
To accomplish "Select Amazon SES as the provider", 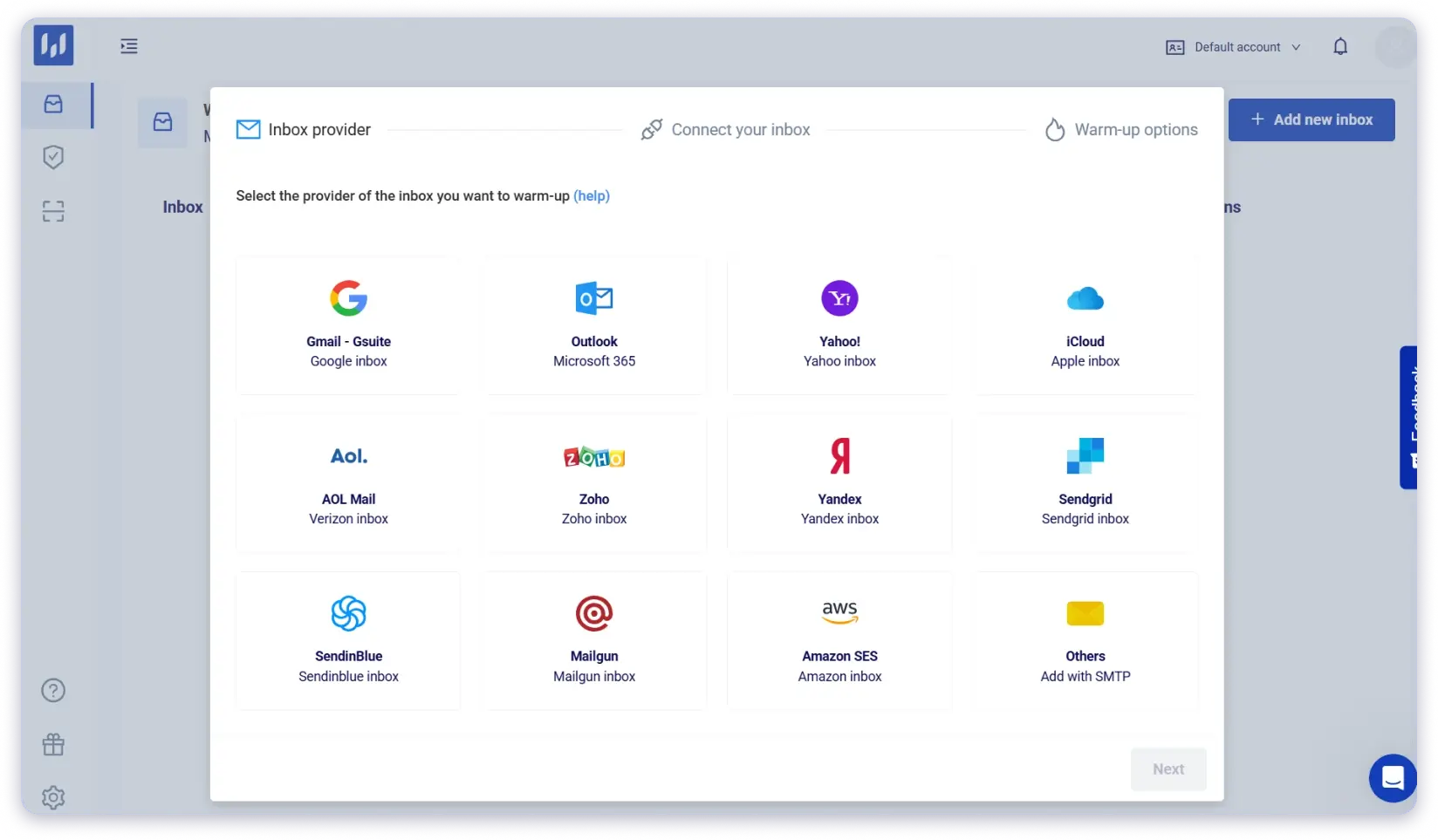I will 839,640.
